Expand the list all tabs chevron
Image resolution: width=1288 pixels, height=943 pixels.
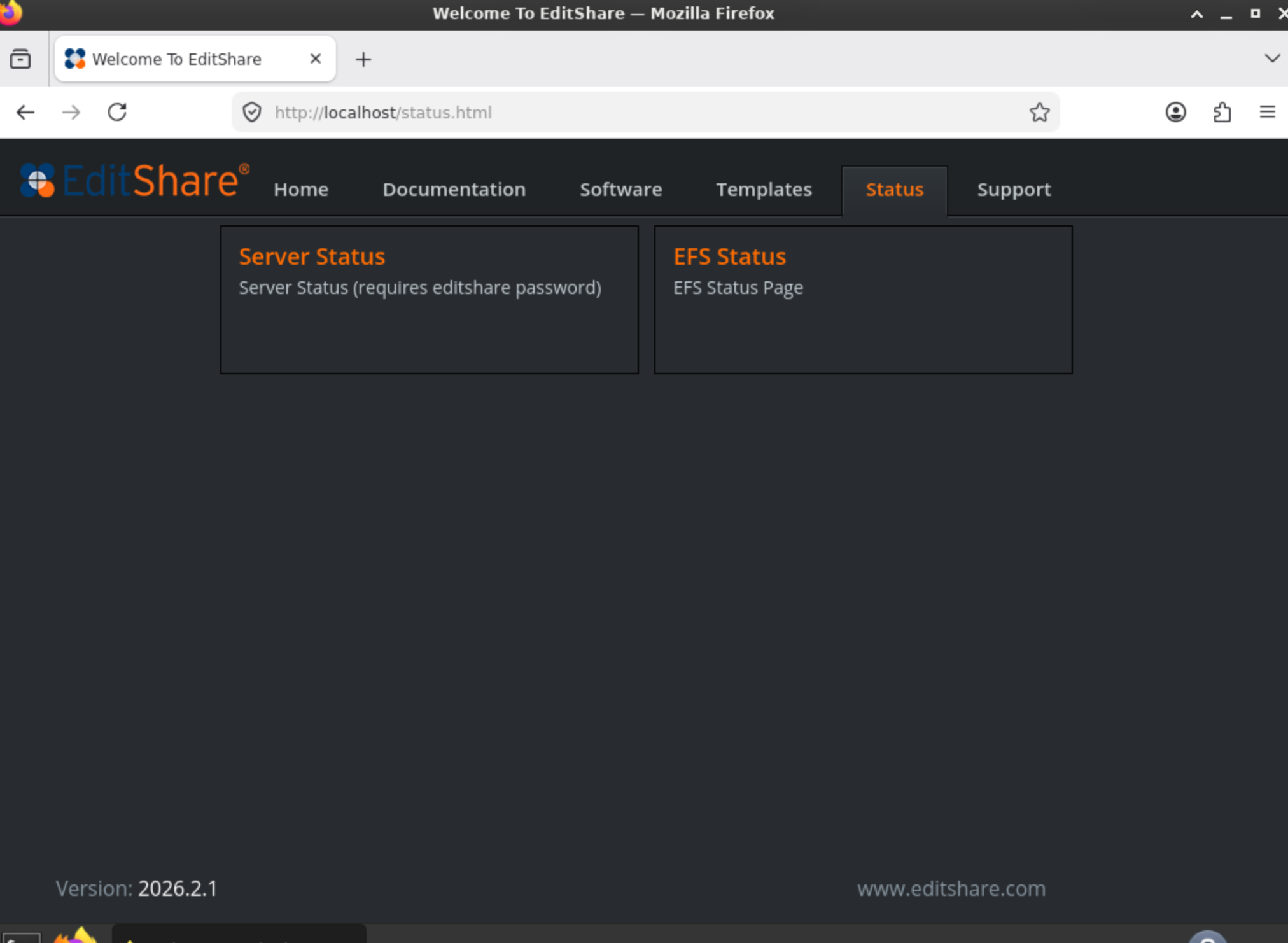pos(1272,59)
